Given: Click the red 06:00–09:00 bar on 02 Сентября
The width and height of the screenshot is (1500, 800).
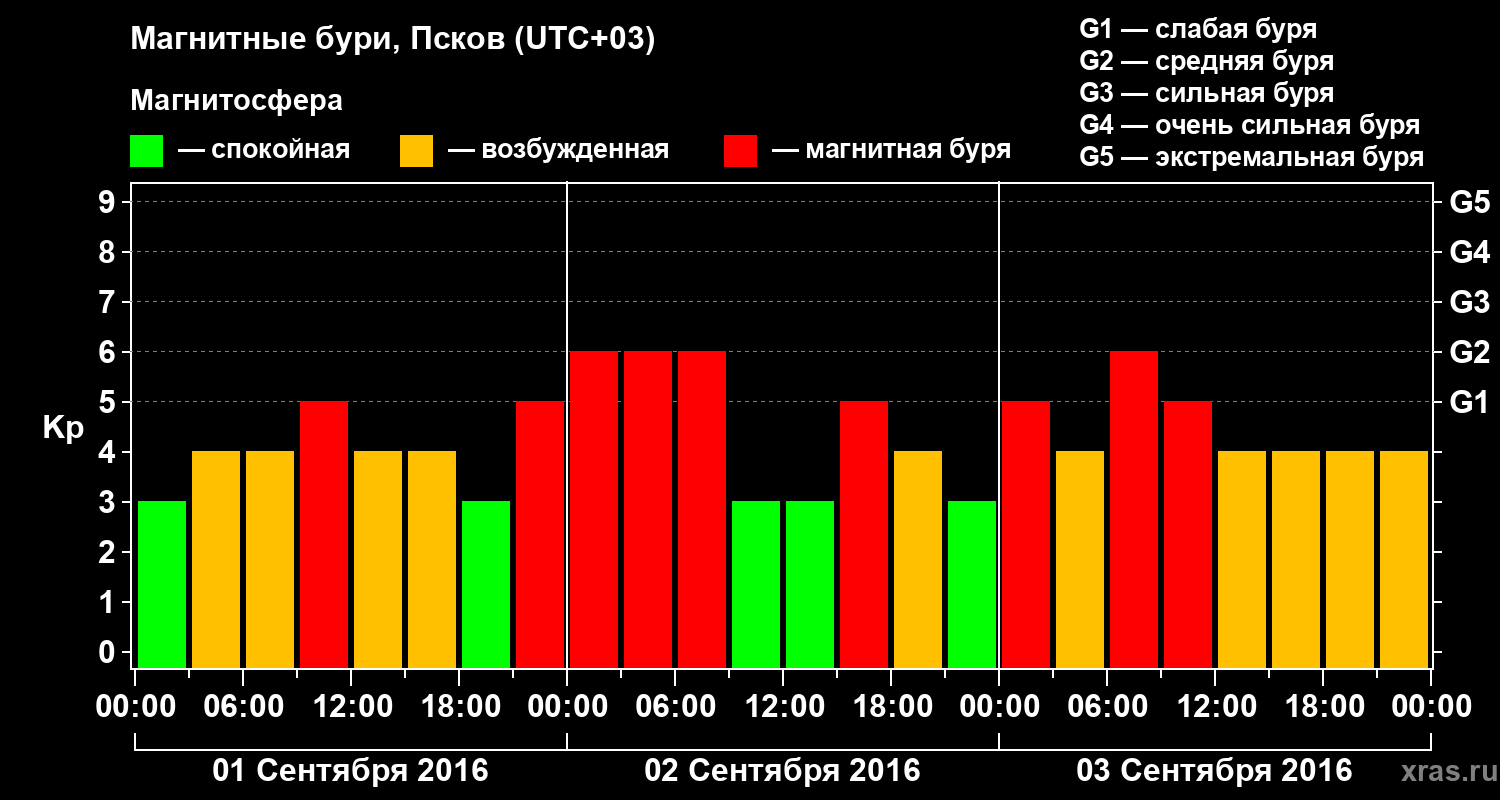Looking at the screenshot, I should pyautogui.click(x=702, y=509).
